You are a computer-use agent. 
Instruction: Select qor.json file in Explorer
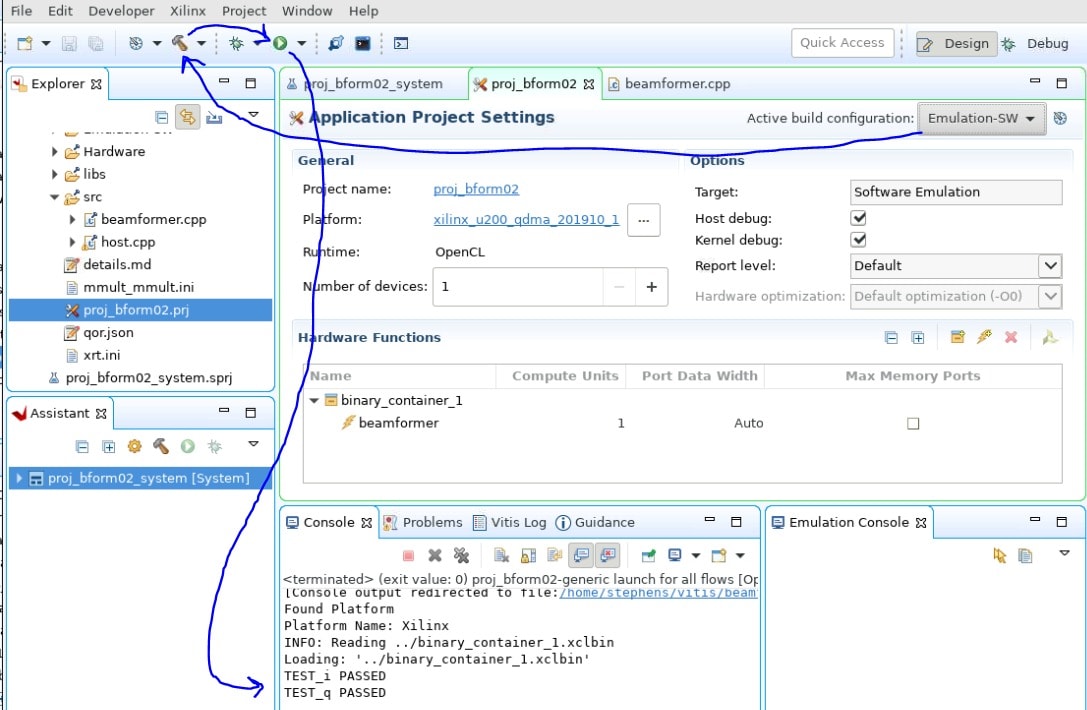tap(99, 332)
